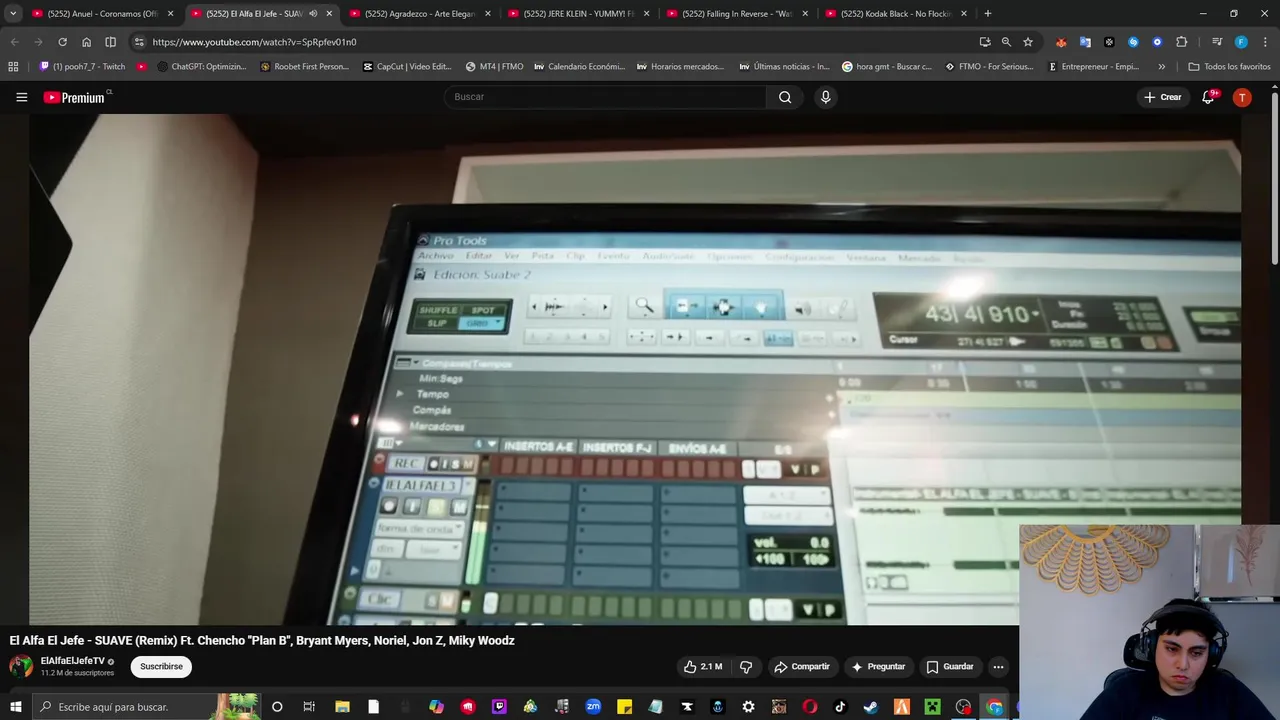
Task: Open Chrome three-dot menu
Action: (1266, 42)
